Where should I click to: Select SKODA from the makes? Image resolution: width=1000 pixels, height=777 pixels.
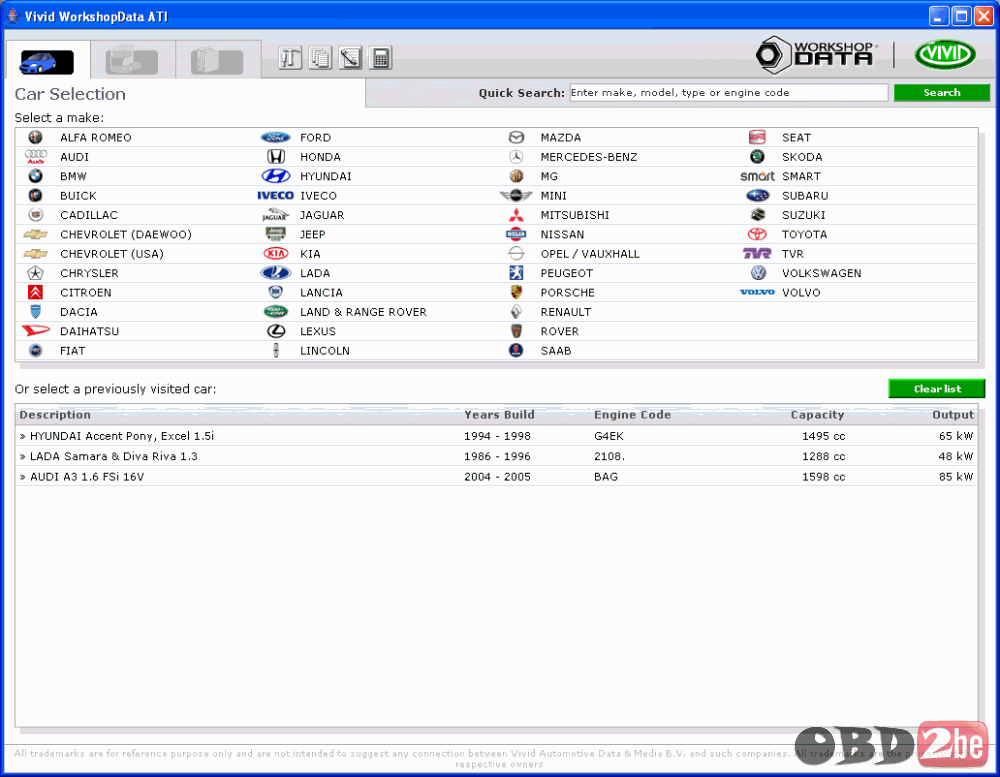coord(802,157)
